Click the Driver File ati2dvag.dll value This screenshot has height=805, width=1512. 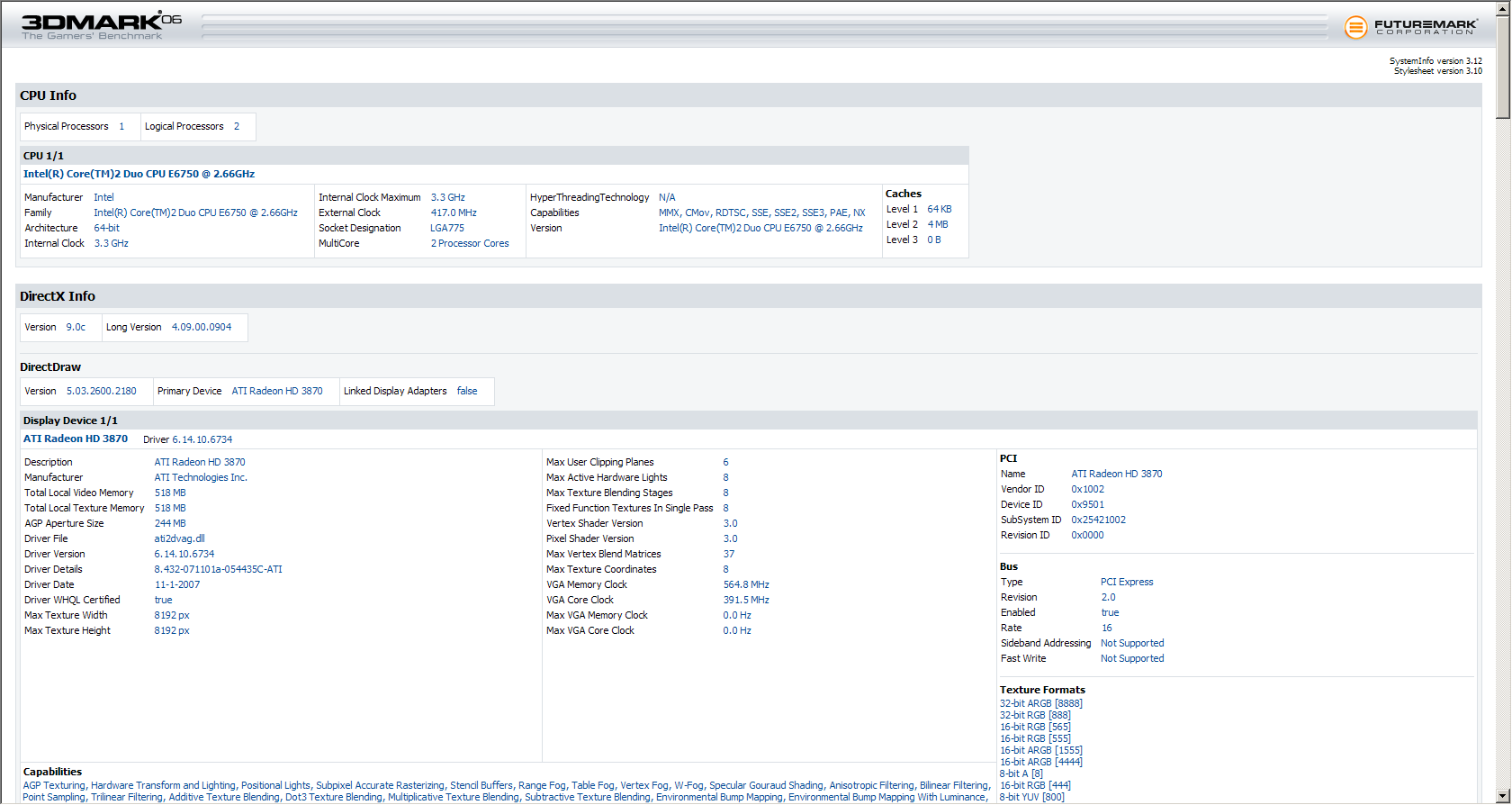click(179, 538)
